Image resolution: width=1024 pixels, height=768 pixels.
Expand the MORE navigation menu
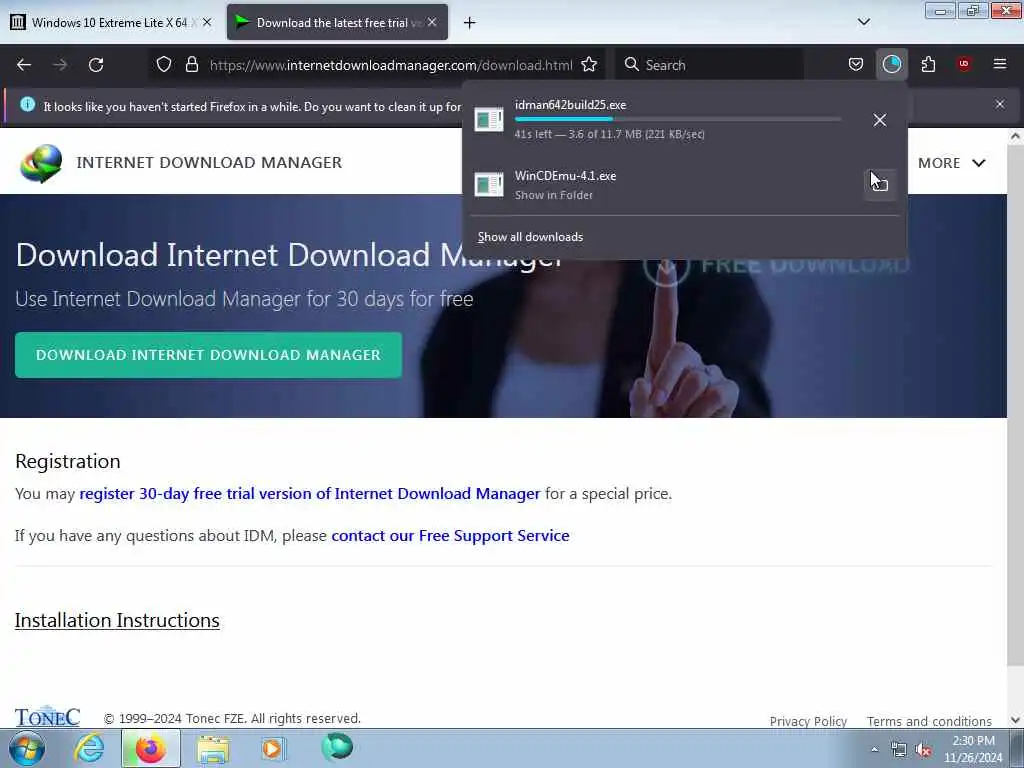tap(952, 163)
